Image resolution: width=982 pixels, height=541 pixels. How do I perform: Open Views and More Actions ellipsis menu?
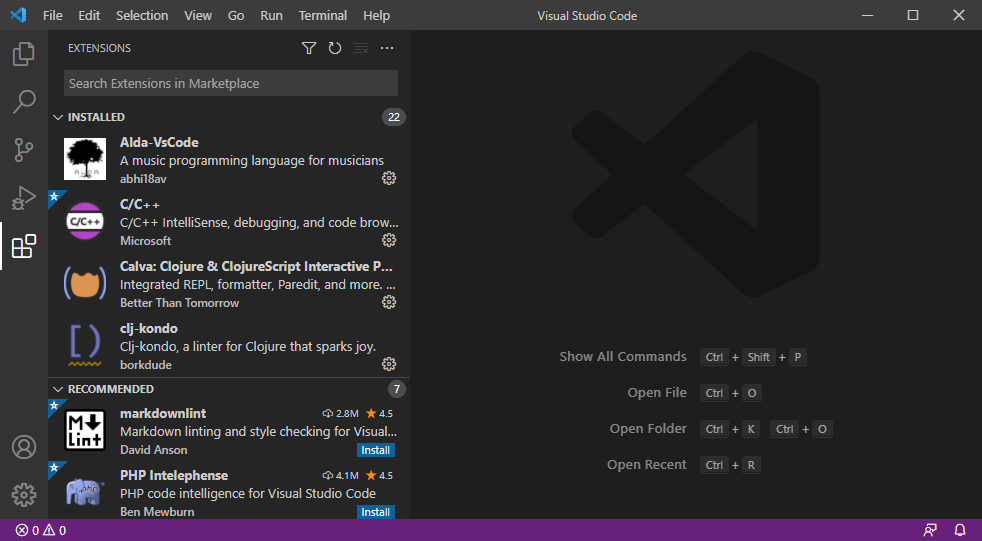[x=387, y=48]
